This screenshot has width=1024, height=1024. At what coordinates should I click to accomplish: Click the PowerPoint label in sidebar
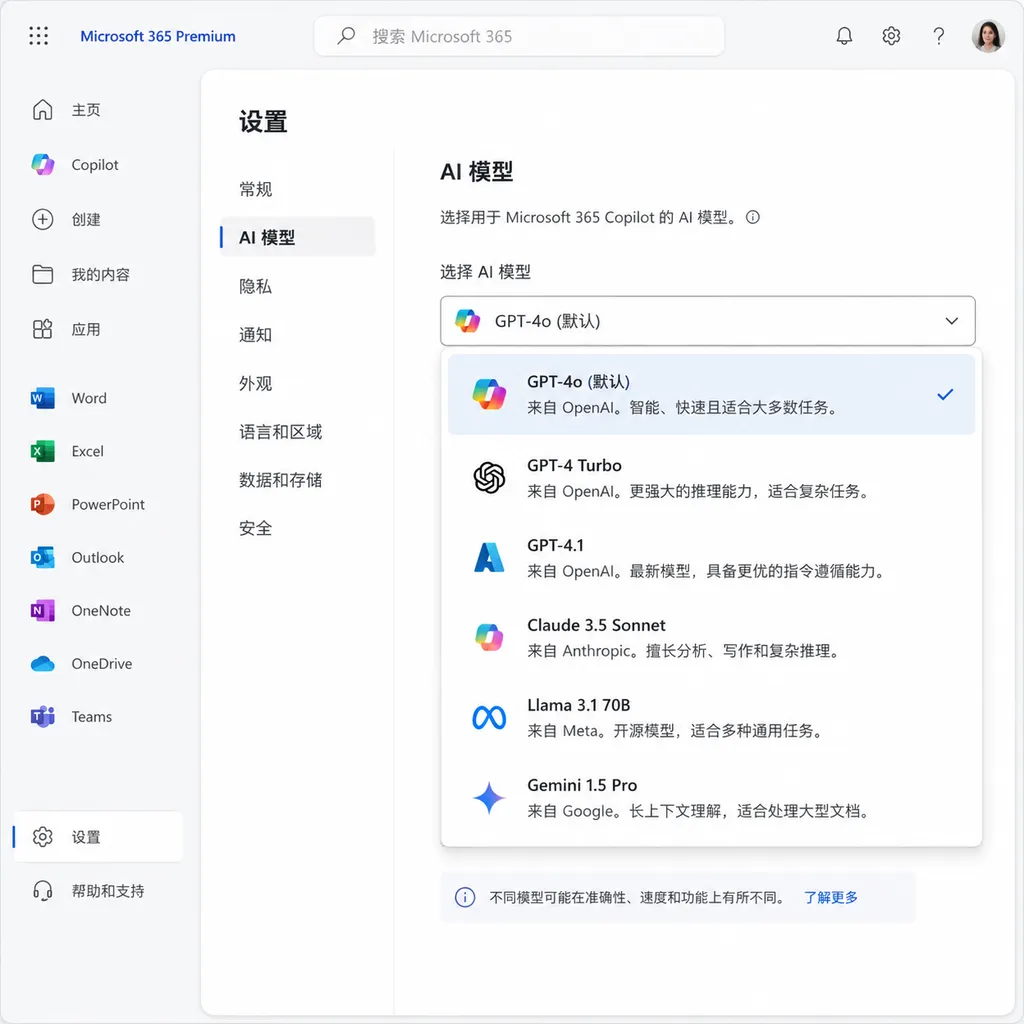pos(108,504)
